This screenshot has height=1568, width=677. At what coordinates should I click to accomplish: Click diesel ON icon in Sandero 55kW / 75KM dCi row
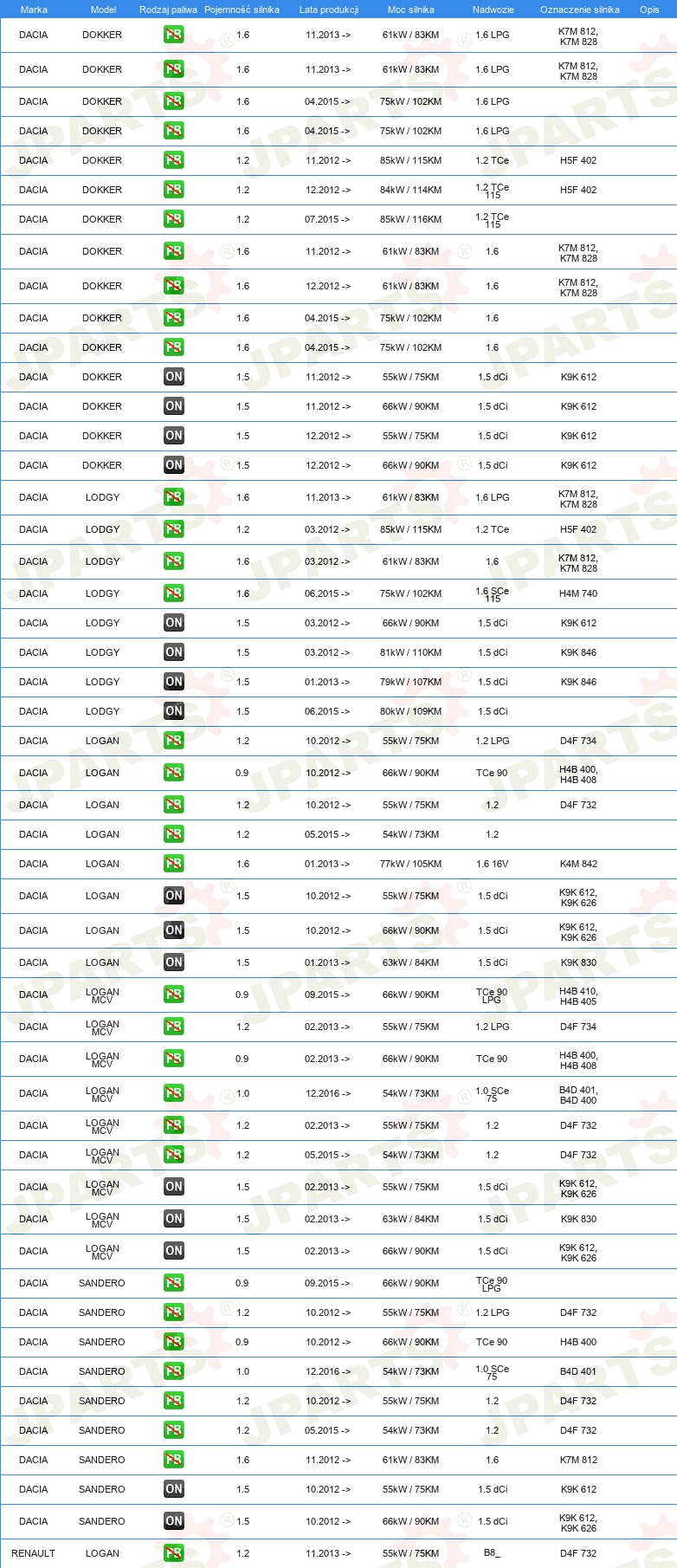click(174, 1489)
